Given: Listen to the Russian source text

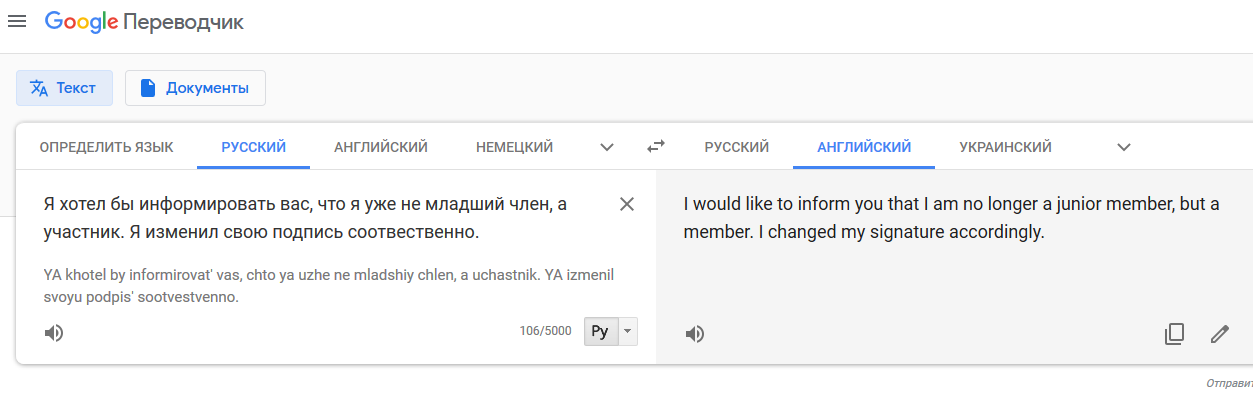Looking at the screenshot, I should click(54, 333).
